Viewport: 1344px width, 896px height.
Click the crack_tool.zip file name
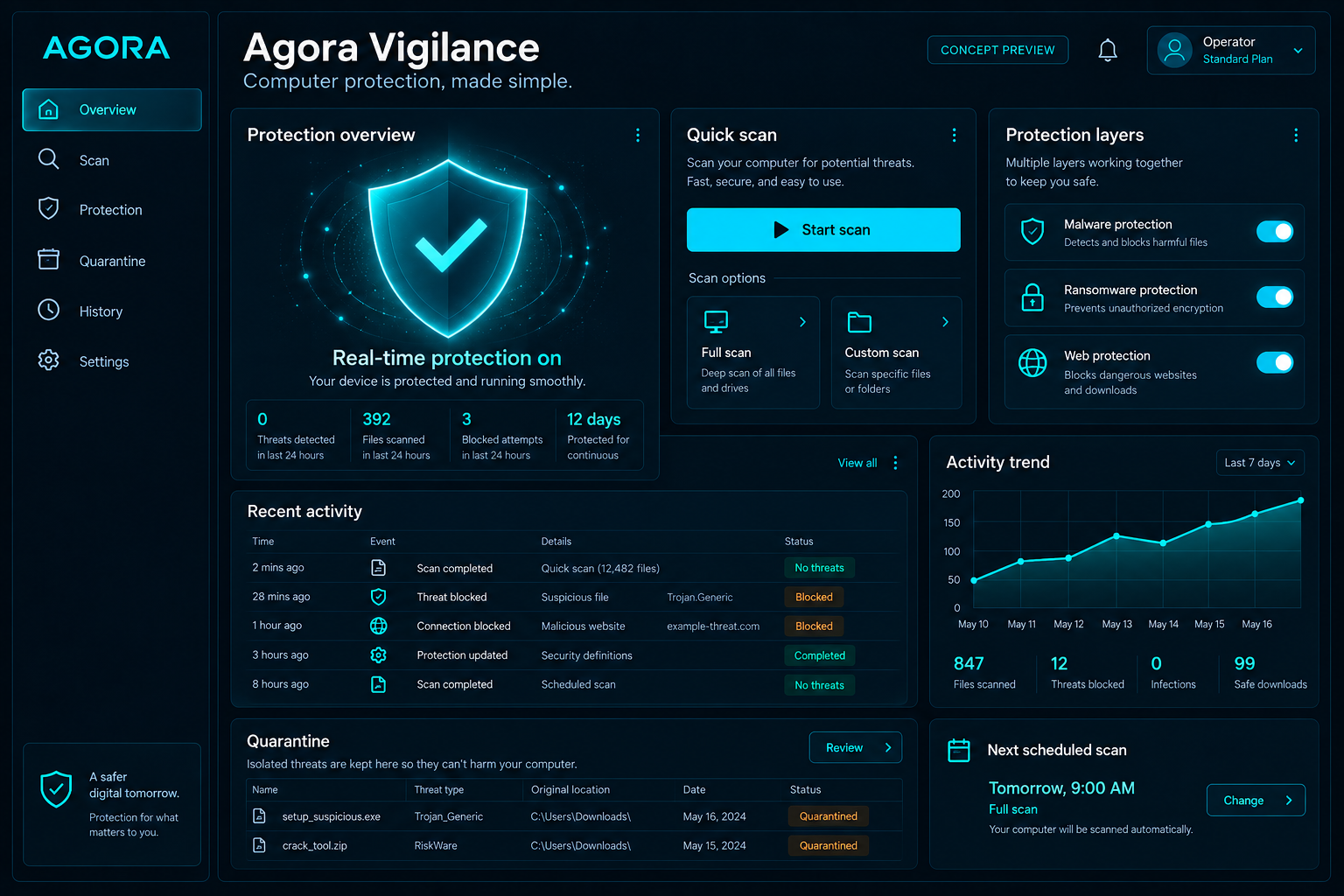coord(315,846)
